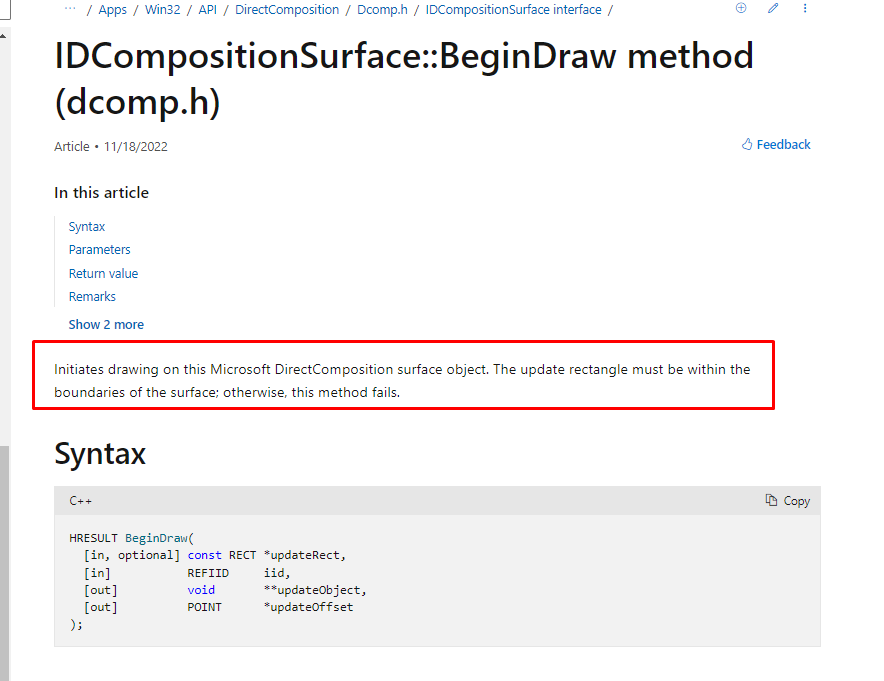Navigate to the Dcomp.h breadcrumb
The image size is (884, 681).
(x=382, y=10)
